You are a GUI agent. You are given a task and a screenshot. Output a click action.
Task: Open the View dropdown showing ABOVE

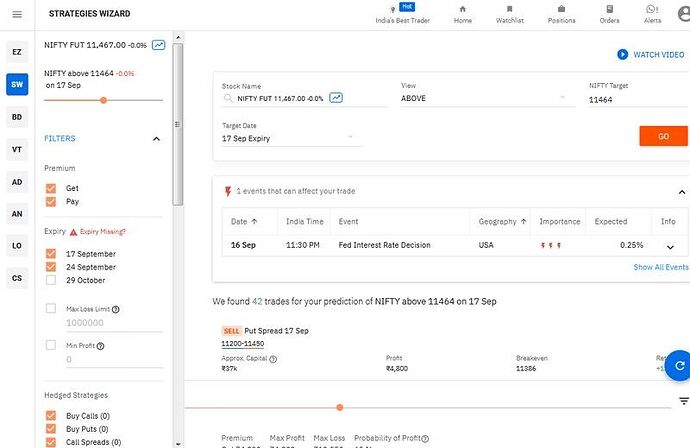[x=483, y=99]
